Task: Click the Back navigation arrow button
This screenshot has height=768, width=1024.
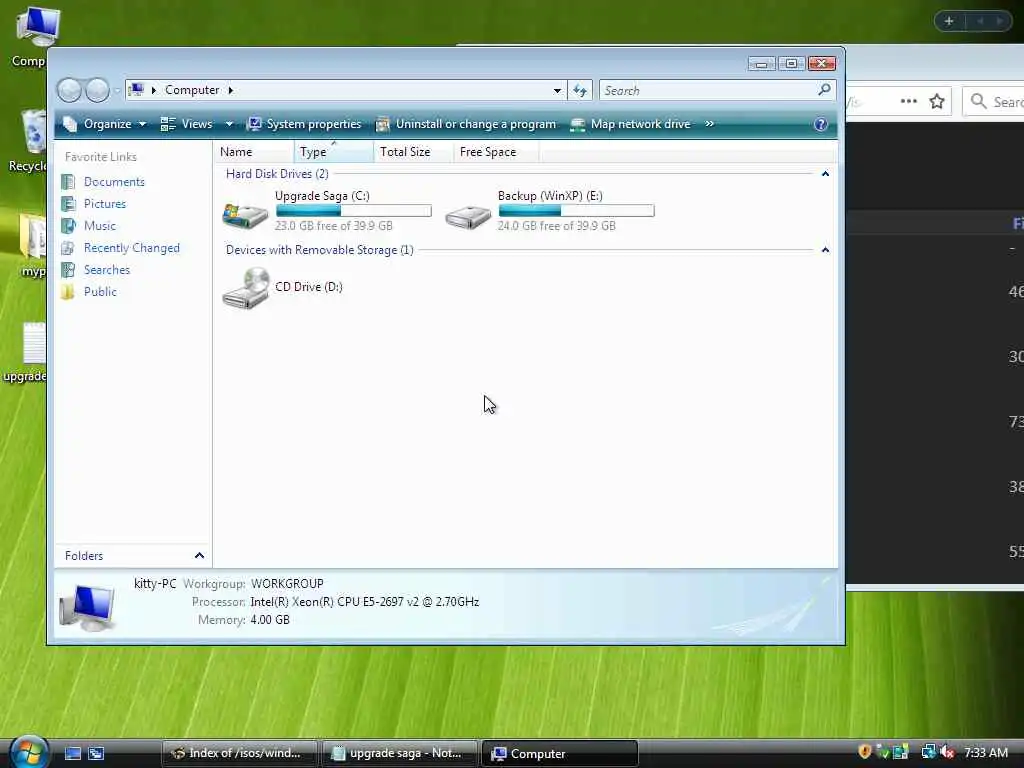Action: 69,90
